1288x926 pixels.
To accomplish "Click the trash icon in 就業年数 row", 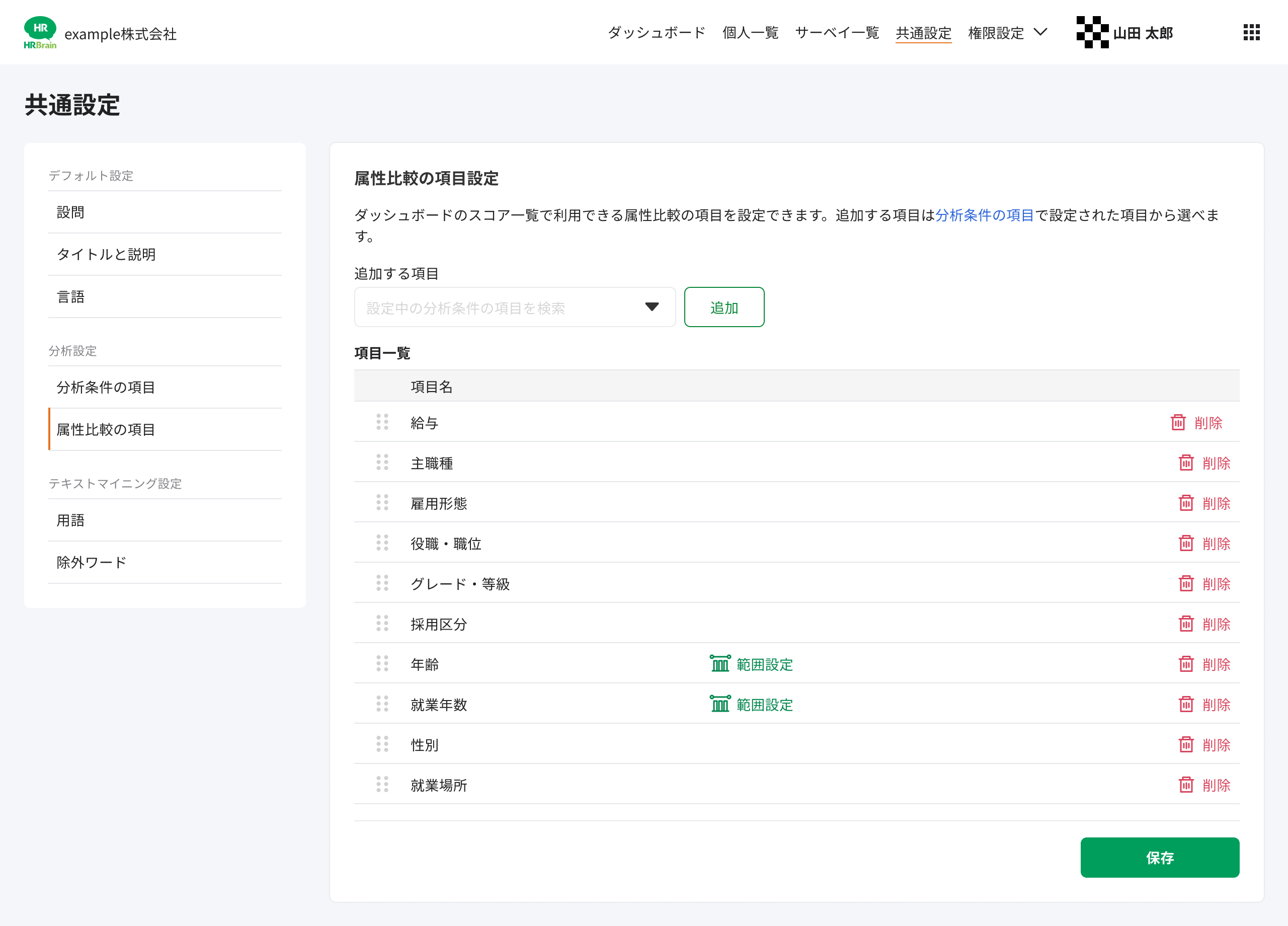I will (x=1186, y=704).
